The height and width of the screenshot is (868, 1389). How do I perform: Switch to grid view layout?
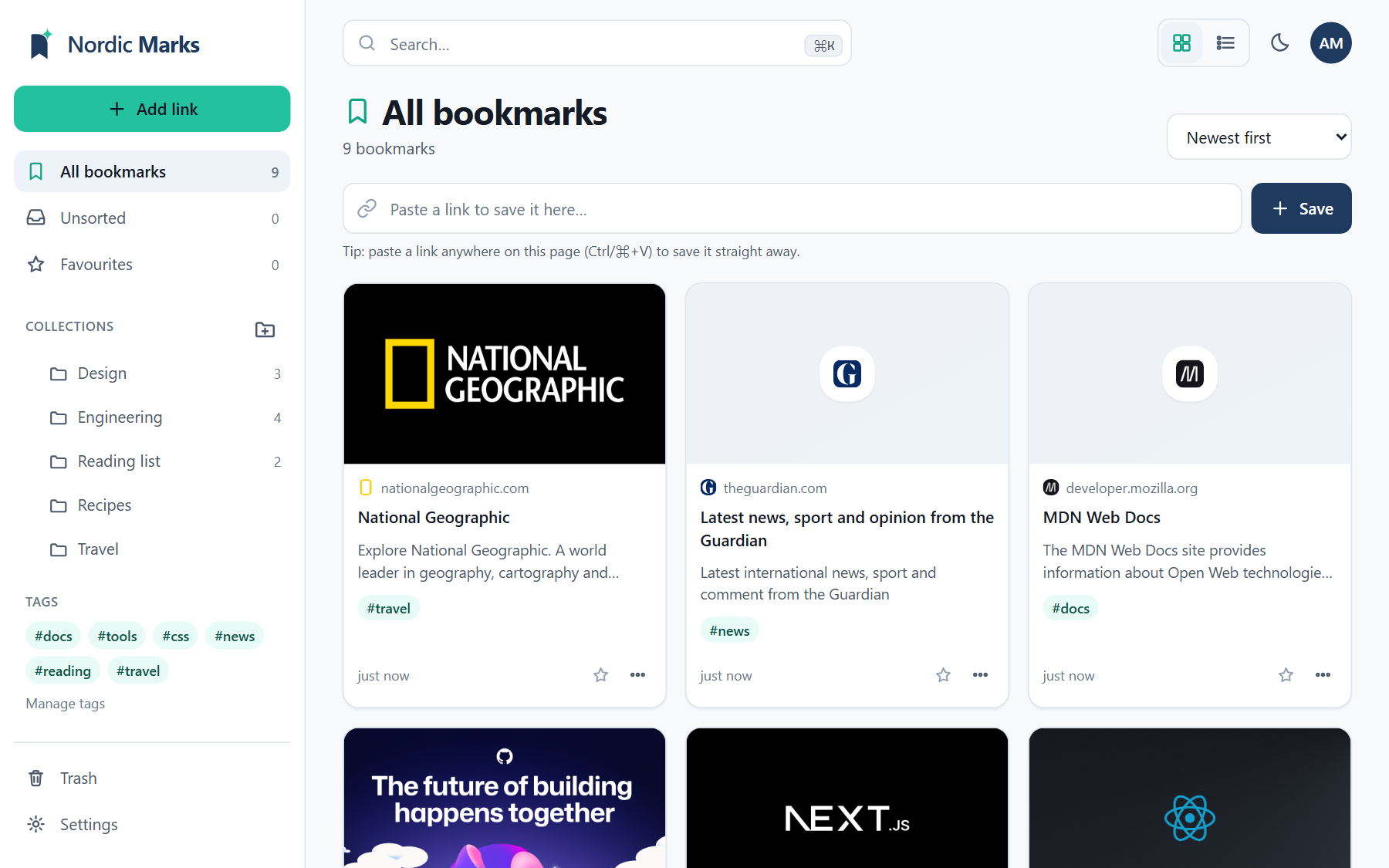click(1181, 43)
